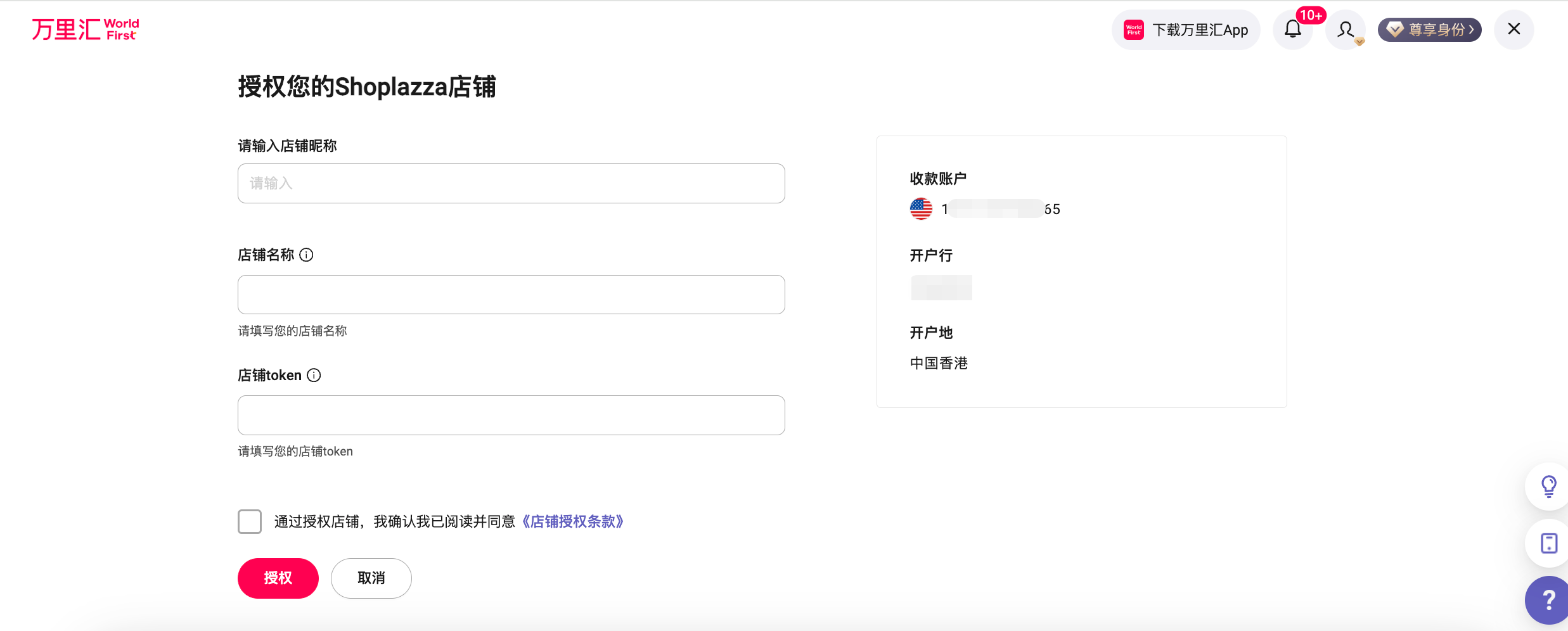This screenshot has height=631, width=1568.
Task: Close the authorization page with X
Action: click(x=1514, y=29)
